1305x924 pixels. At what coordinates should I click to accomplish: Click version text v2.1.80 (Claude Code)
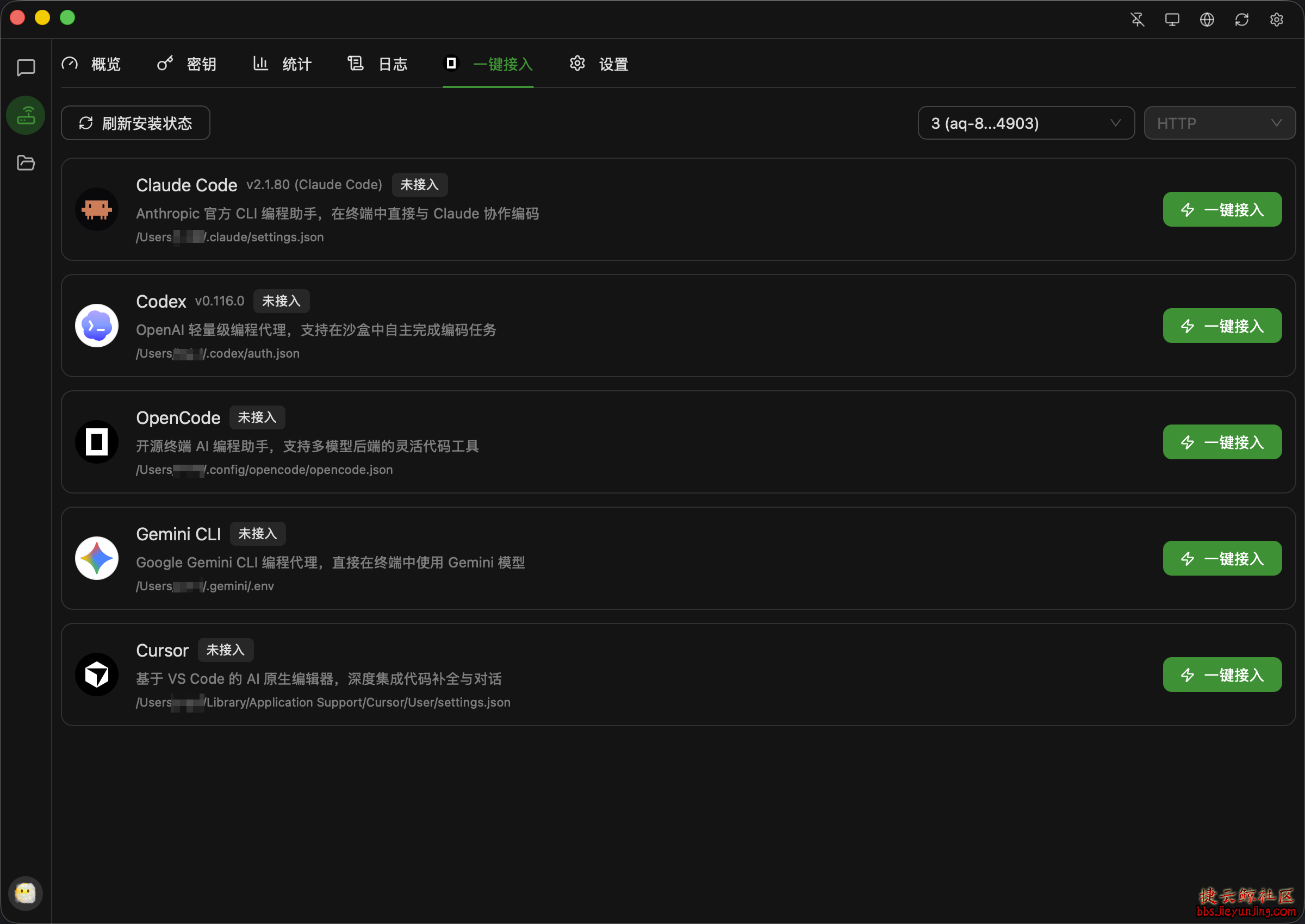tap(314, 185)
